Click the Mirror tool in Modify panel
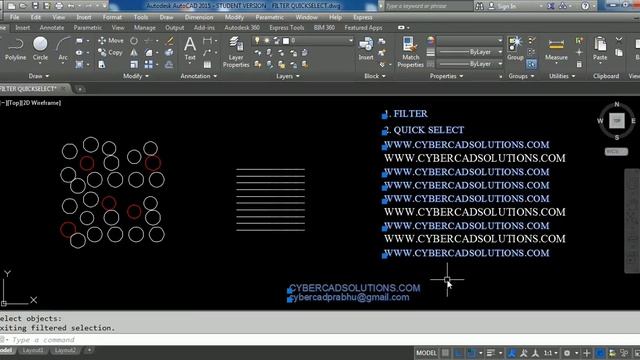Screen dimensions: 640x360 (x=134, y=53)
